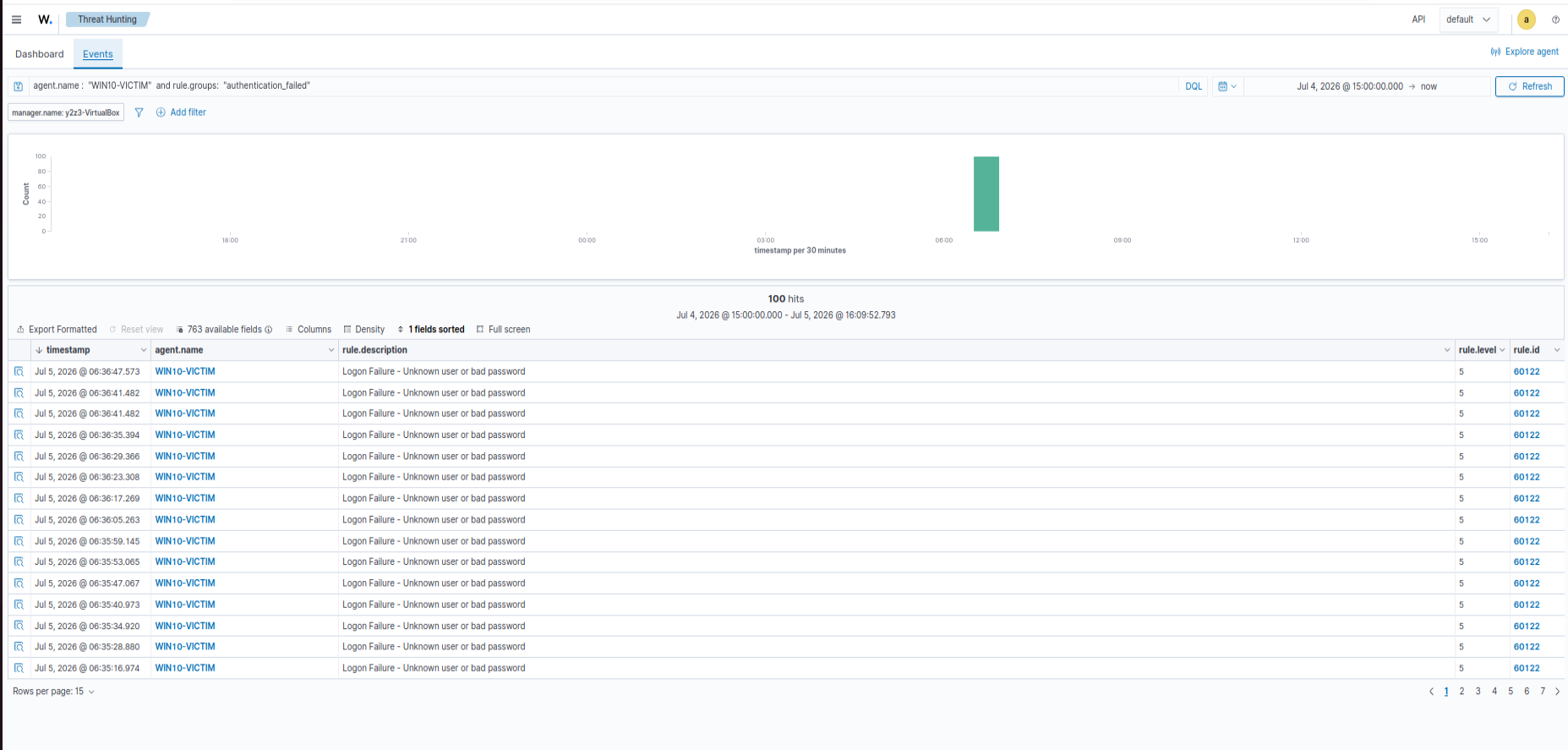Inspect document details for 06:35:53.065 event
This screenshot has height=750, width=1568.
(19, 561)
